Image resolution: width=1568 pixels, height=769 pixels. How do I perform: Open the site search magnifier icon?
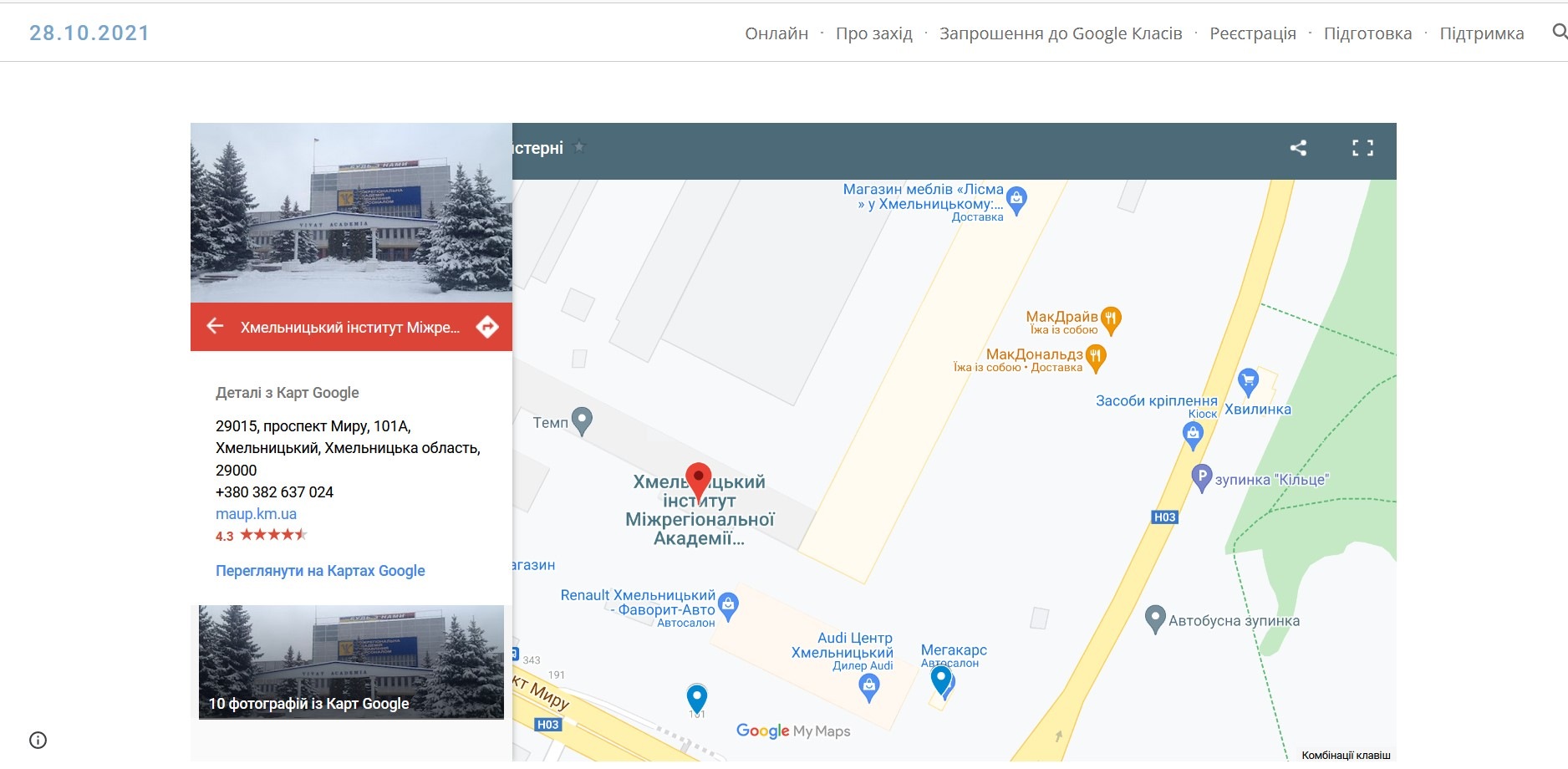(1559, 32)
